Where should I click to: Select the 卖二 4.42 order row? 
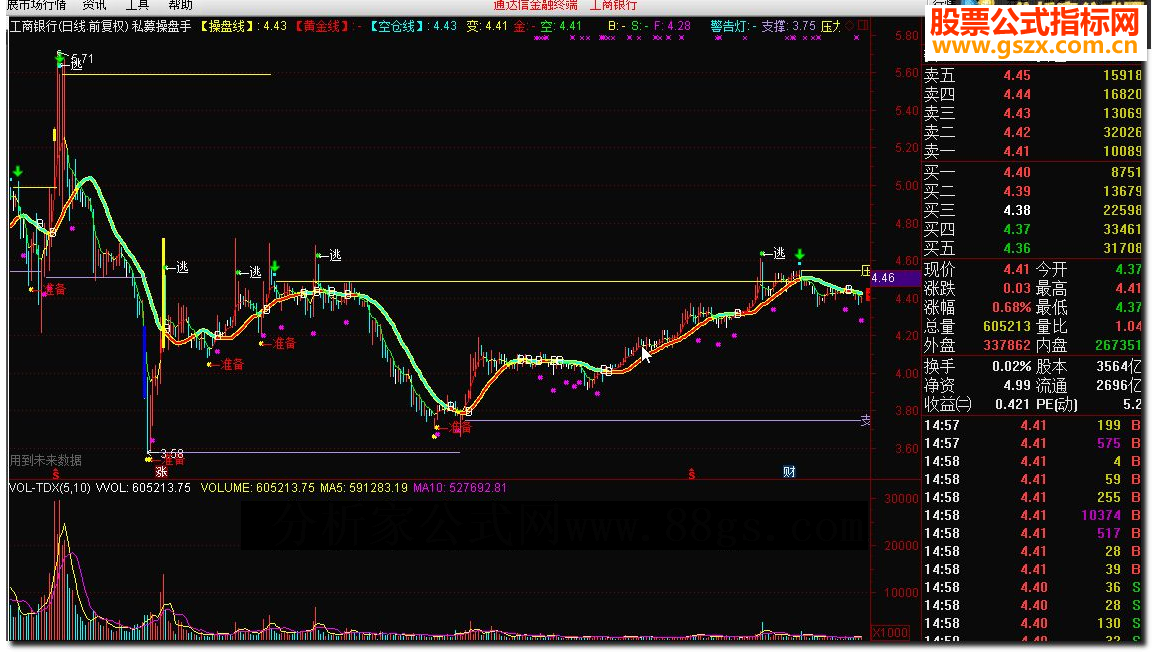coord(1032,133)
